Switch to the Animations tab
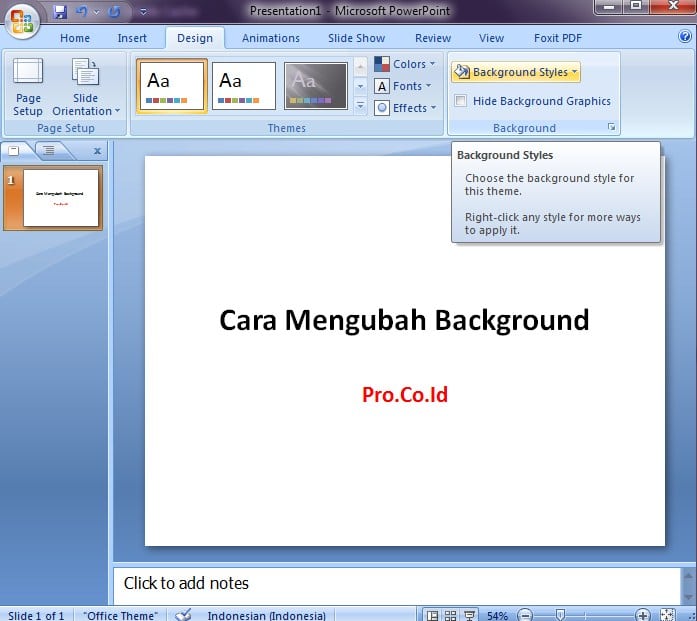This screenshot has width=697, height=621. [271, 38]
